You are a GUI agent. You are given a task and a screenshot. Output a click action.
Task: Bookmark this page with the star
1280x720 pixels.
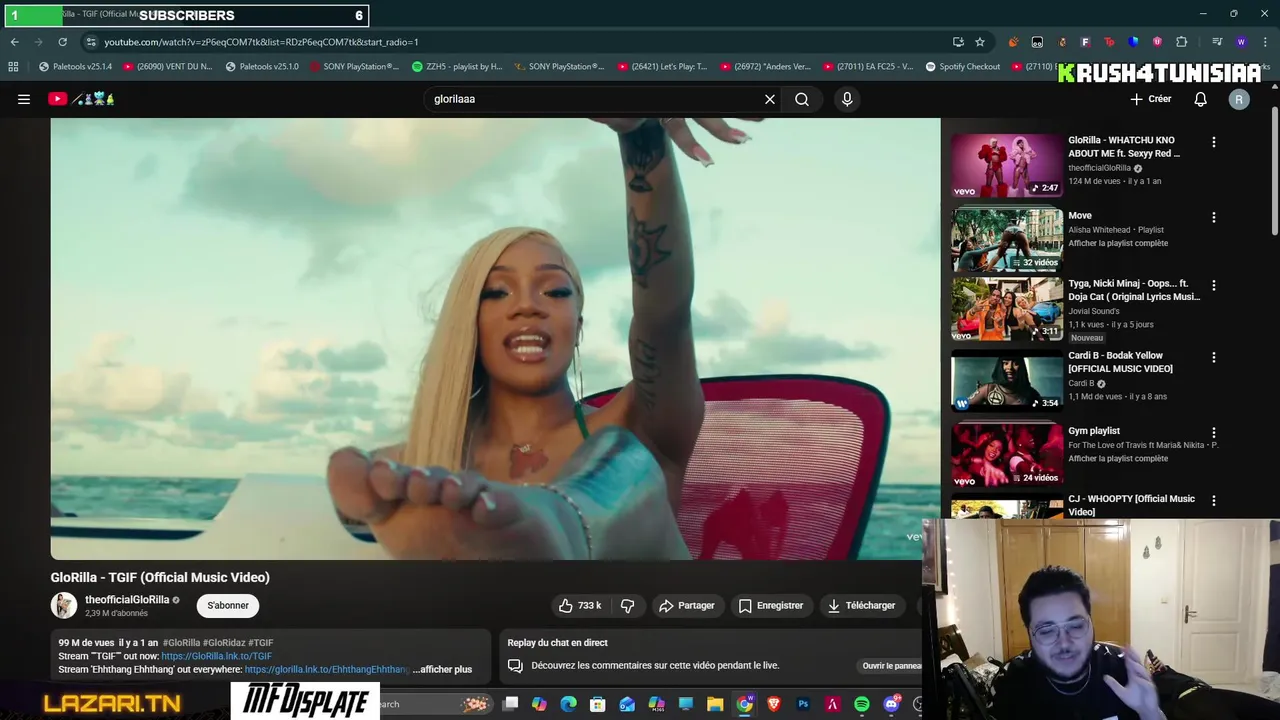[x=980, y=42]
